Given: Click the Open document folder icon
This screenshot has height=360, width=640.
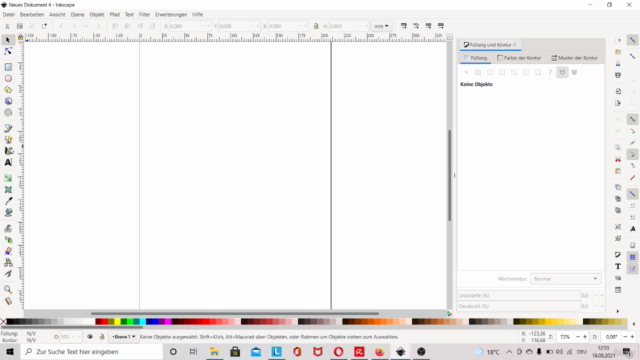Looking at the screenshot, I should pos(618,52).
